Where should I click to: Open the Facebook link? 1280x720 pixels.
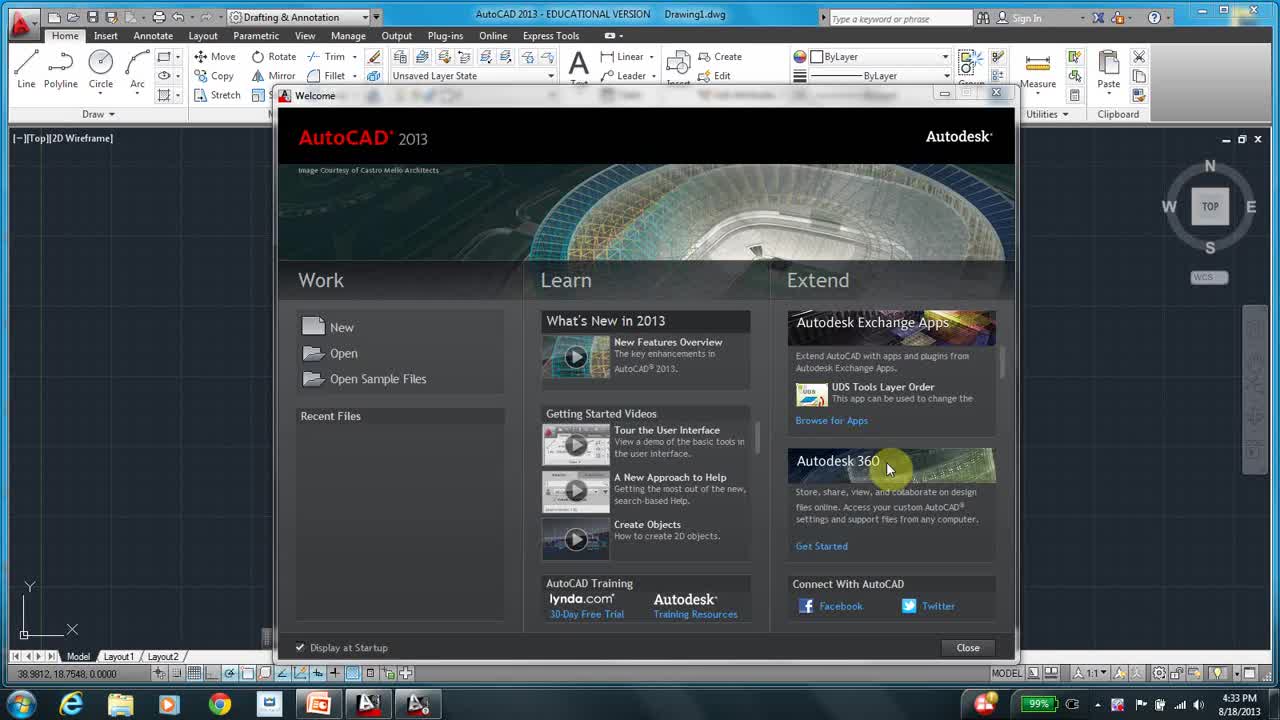[830, 606]
